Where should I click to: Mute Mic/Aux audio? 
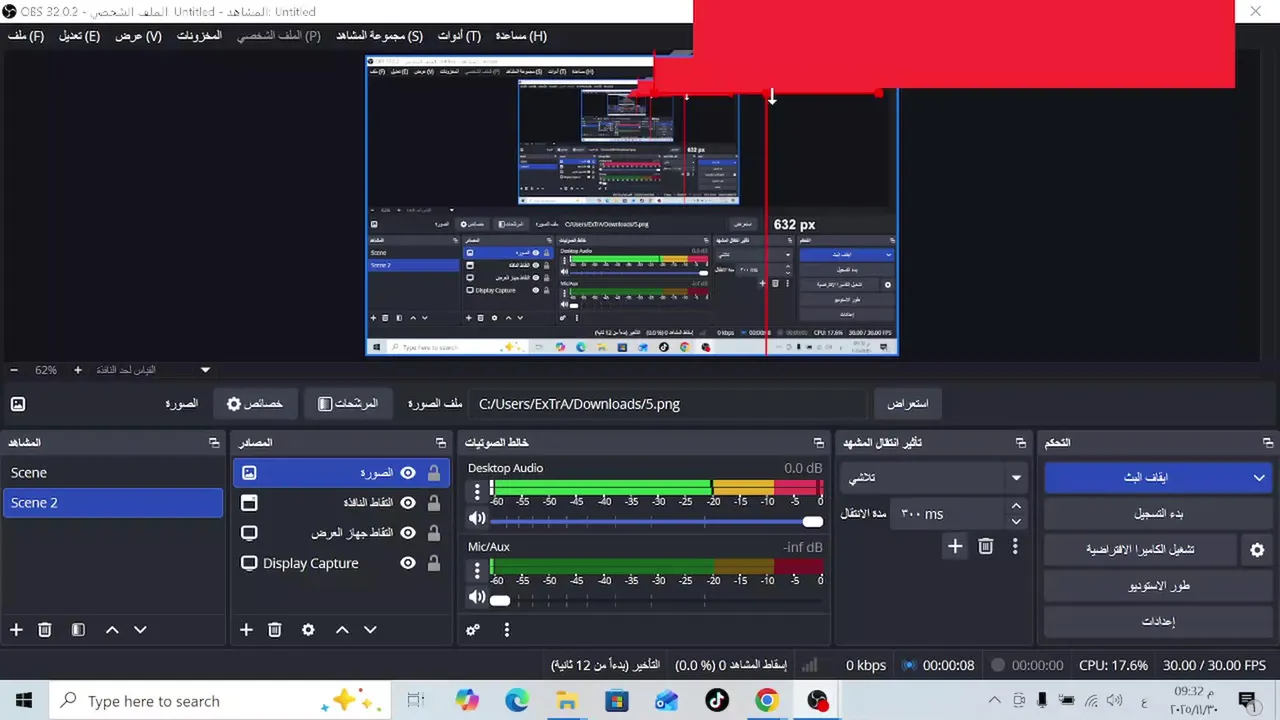coord(477,598)
